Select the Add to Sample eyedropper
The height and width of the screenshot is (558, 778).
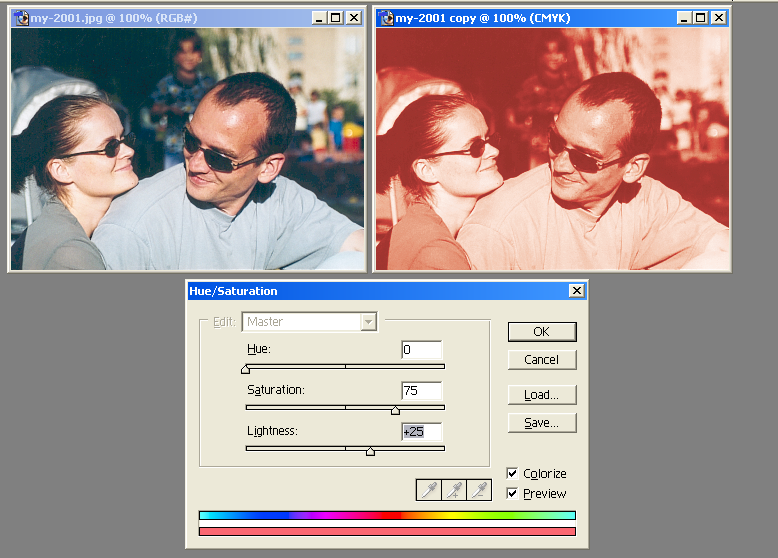(456, 490)
